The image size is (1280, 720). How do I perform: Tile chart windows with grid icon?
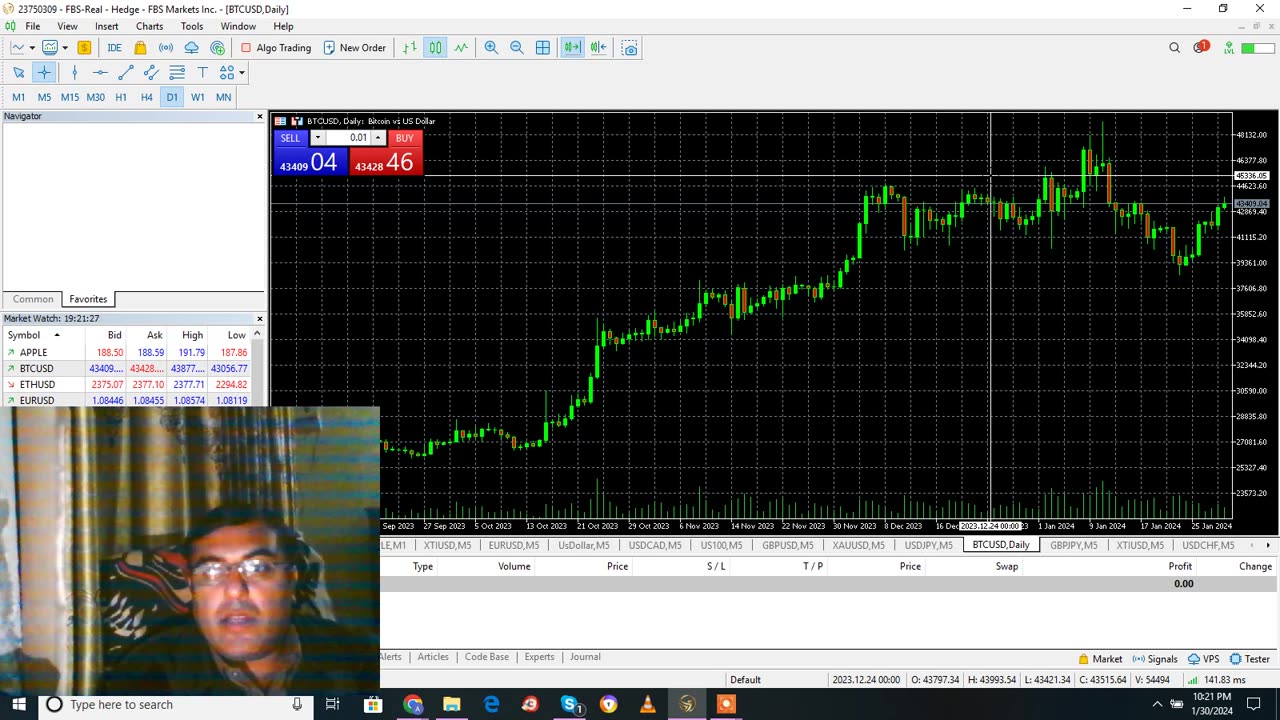tap(543, 48)
